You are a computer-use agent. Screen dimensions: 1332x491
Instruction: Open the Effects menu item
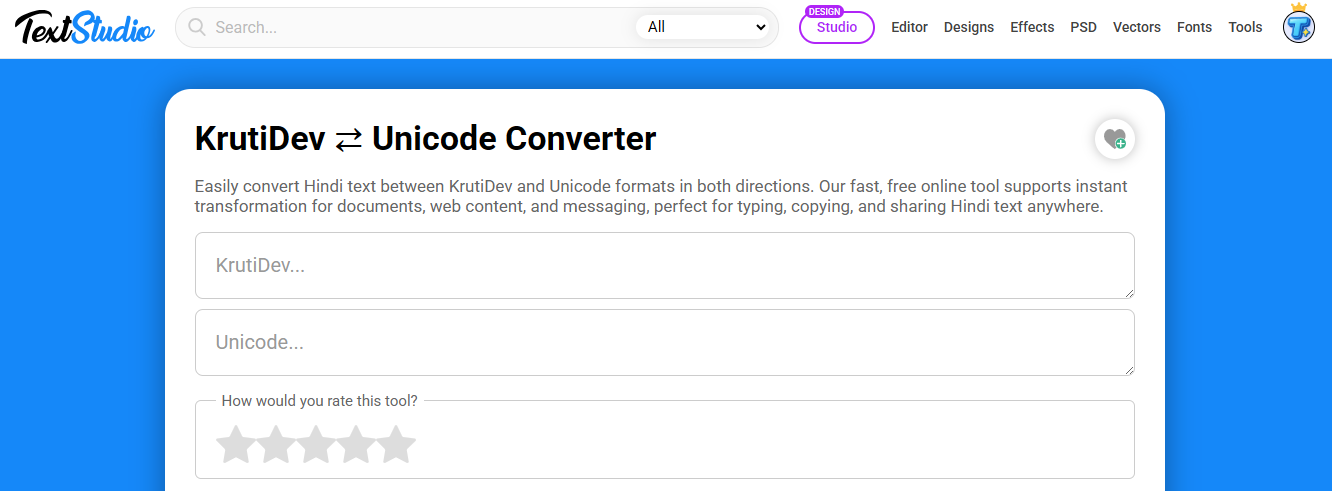pyautogui.click(x=1032, y=27)
